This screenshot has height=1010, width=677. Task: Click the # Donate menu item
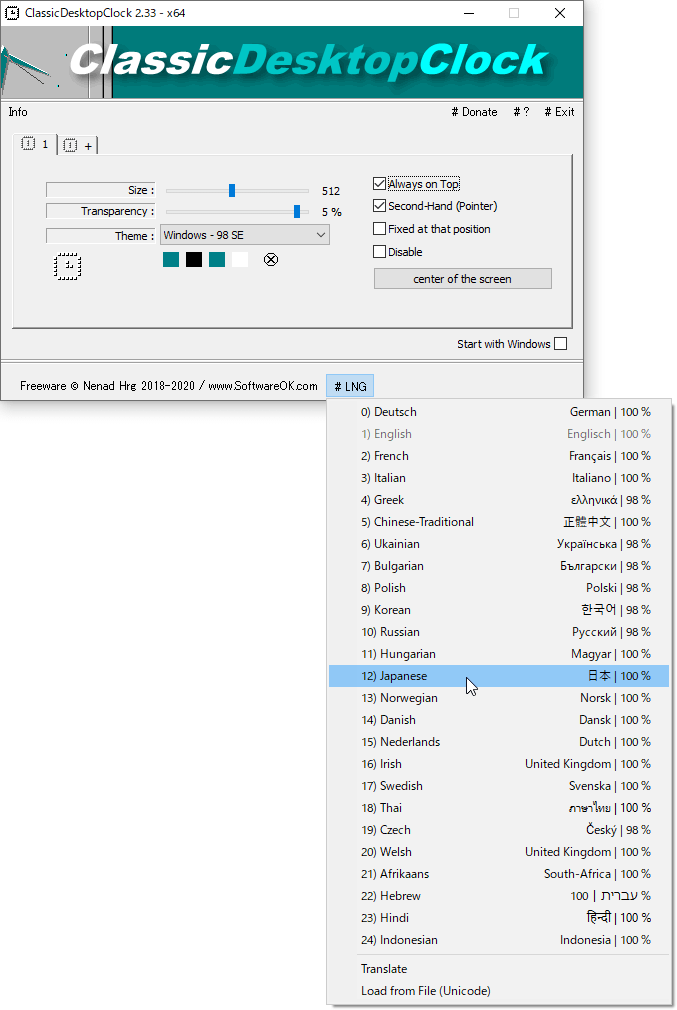pos(474,112)
